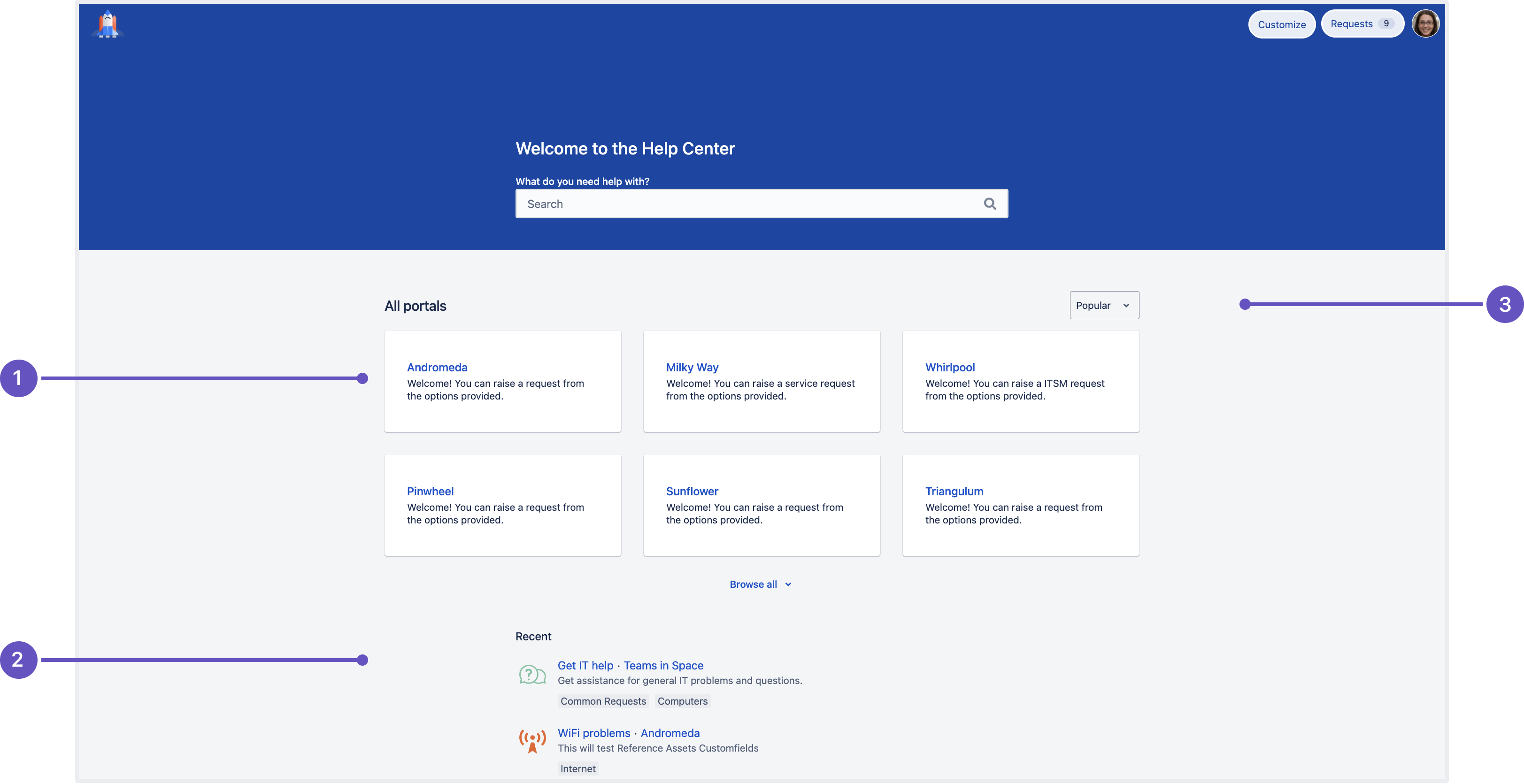
Task: Expand the Browse all portals section
Action: tap(761, 584)
